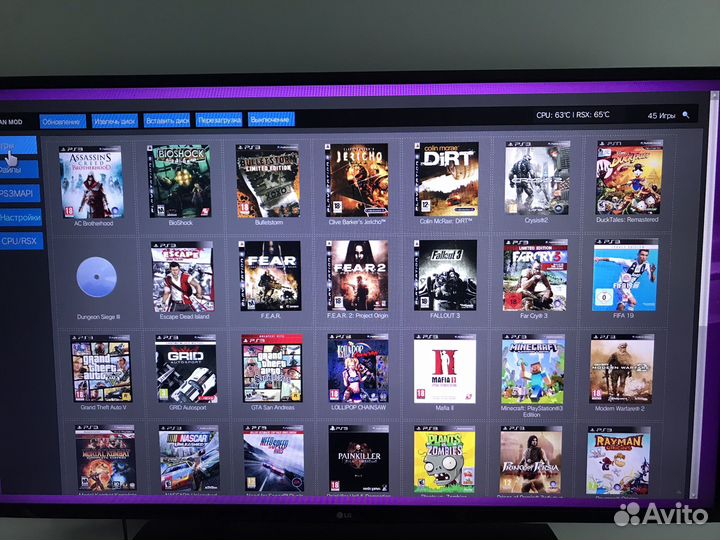
Task: Launch the FALLOUT 3 cover
Action: pyautogui.click(x=445, y=275)
